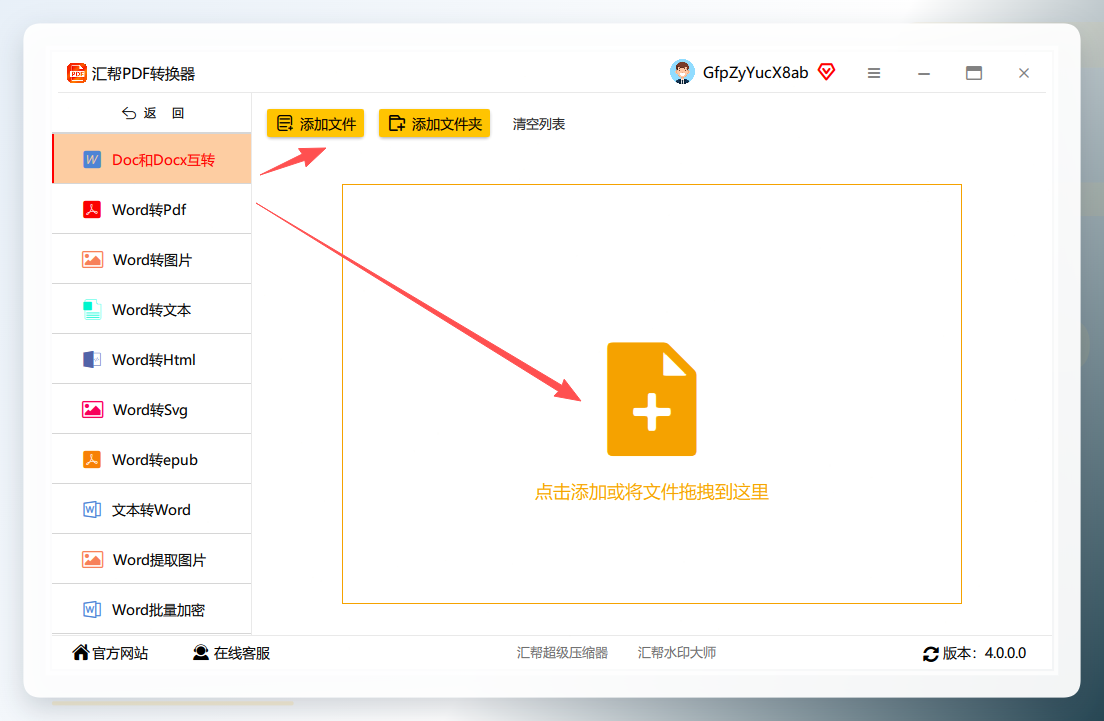The image size is (1104, 721).
Task: Open the 汇帮超级压缩器 link
Action: [x=562, y=653]
